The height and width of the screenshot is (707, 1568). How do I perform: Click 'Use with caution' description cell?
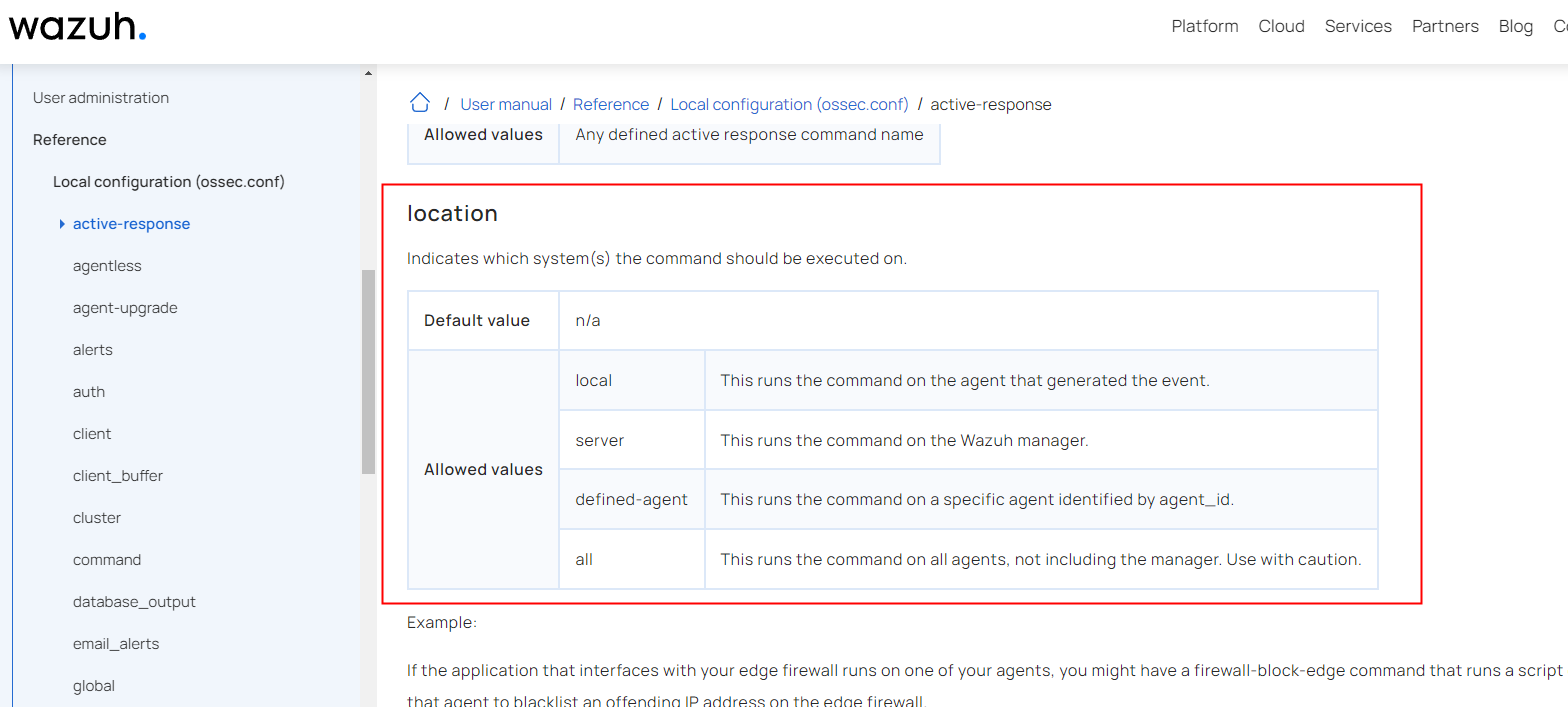1041,559
